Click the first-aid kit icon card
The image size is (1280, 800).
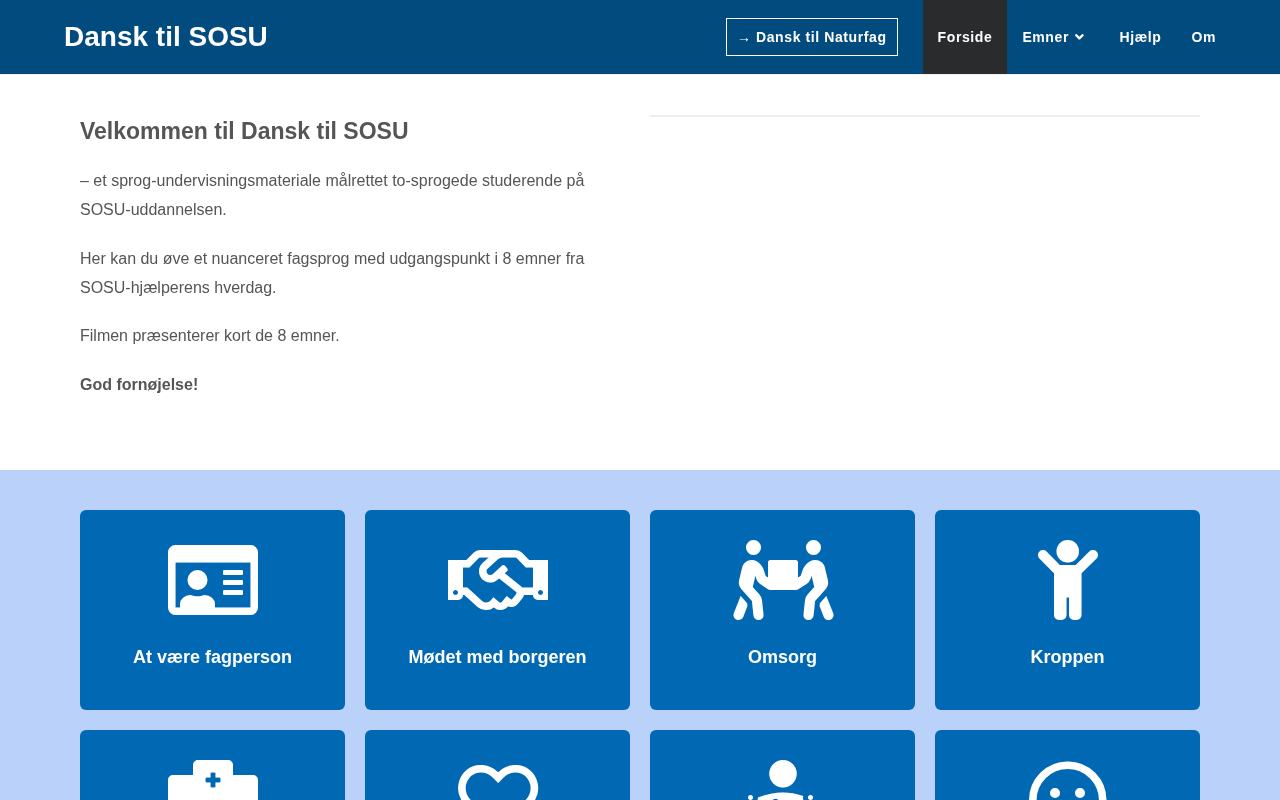point(212,765)
